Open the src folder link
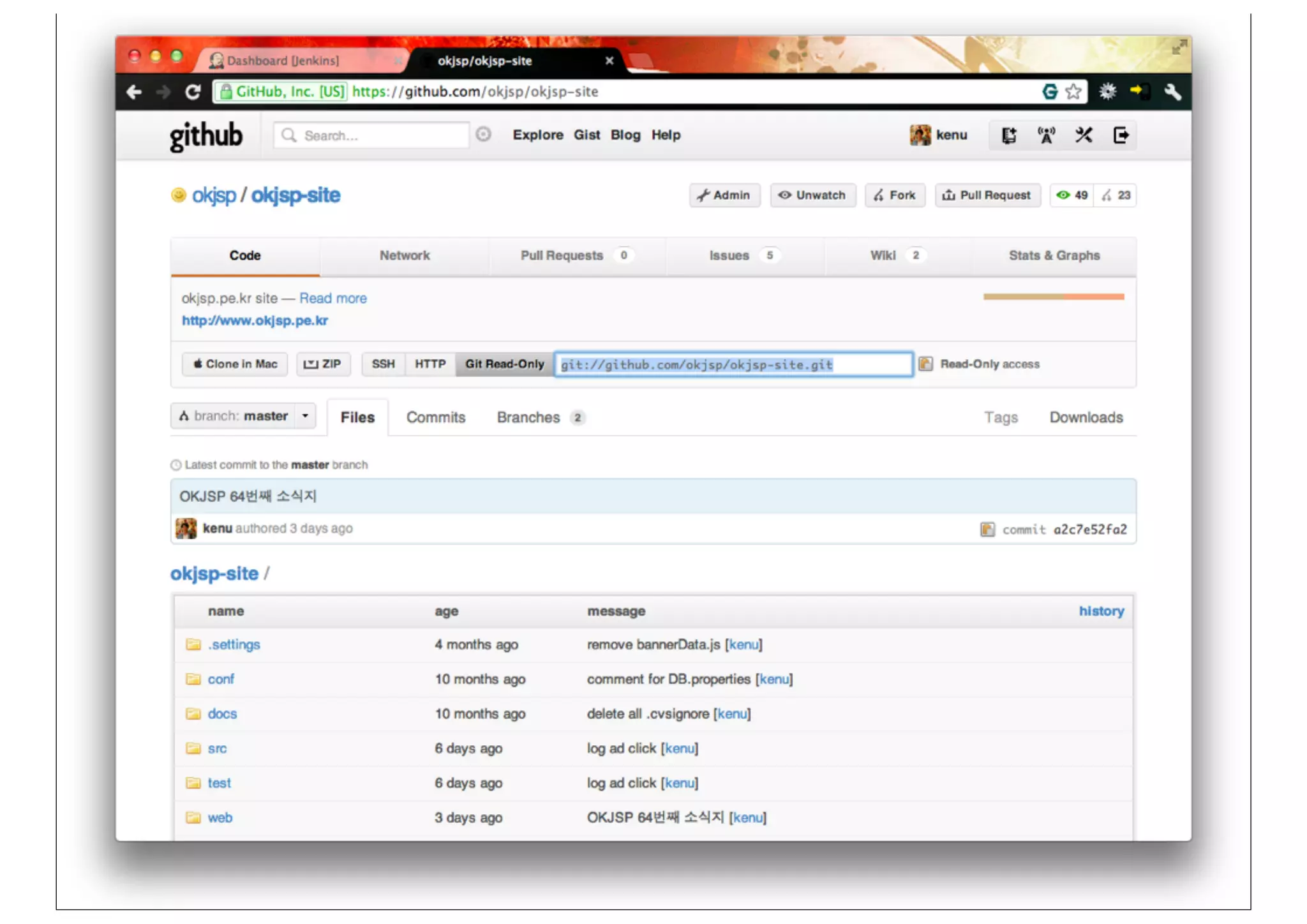Image resolution: width=1307 pixels, height=924 pixels. (x=217, y=748)
